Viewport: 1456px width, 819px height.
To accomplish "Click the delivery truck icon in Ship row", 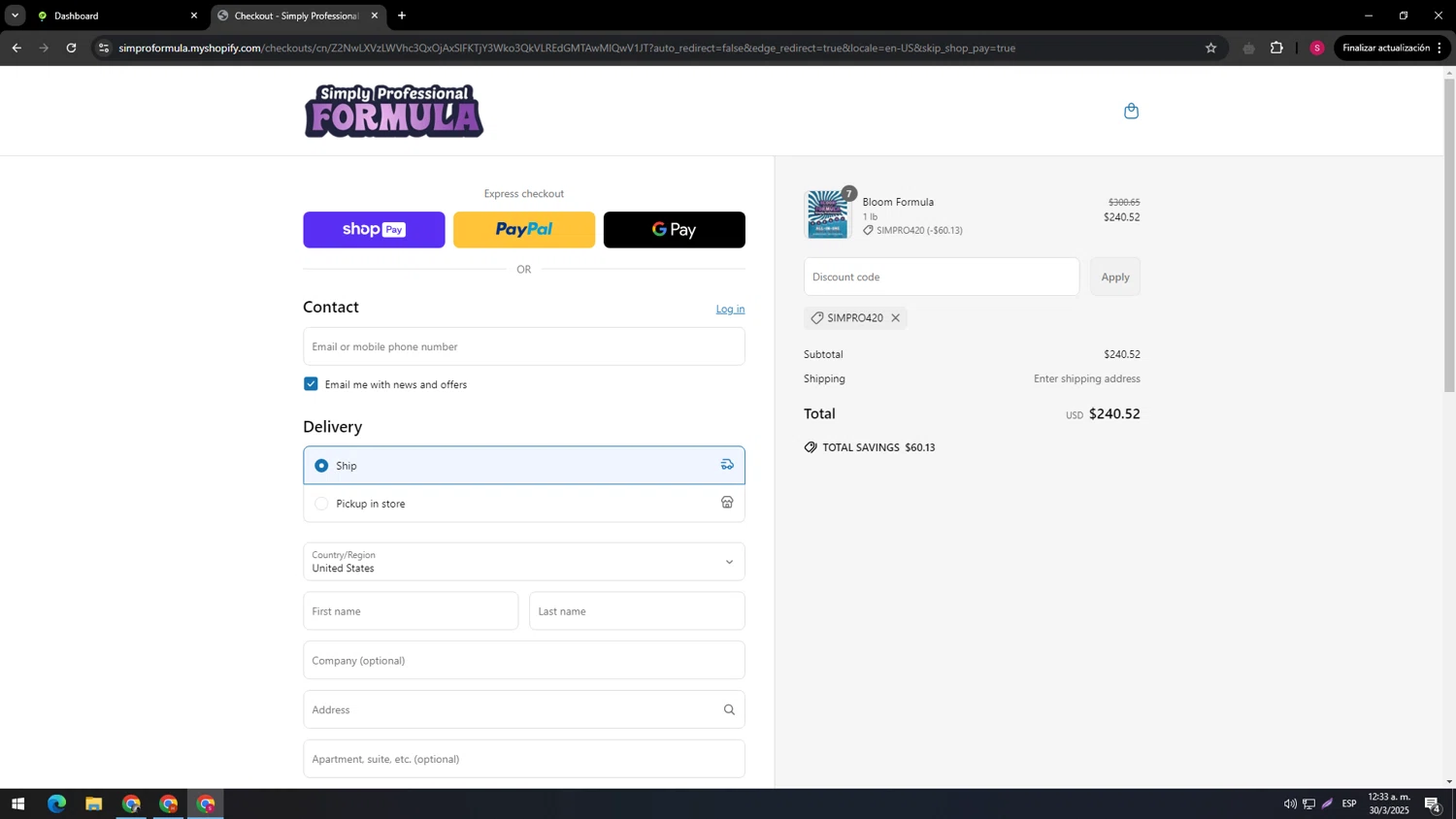I will [727, 465].
